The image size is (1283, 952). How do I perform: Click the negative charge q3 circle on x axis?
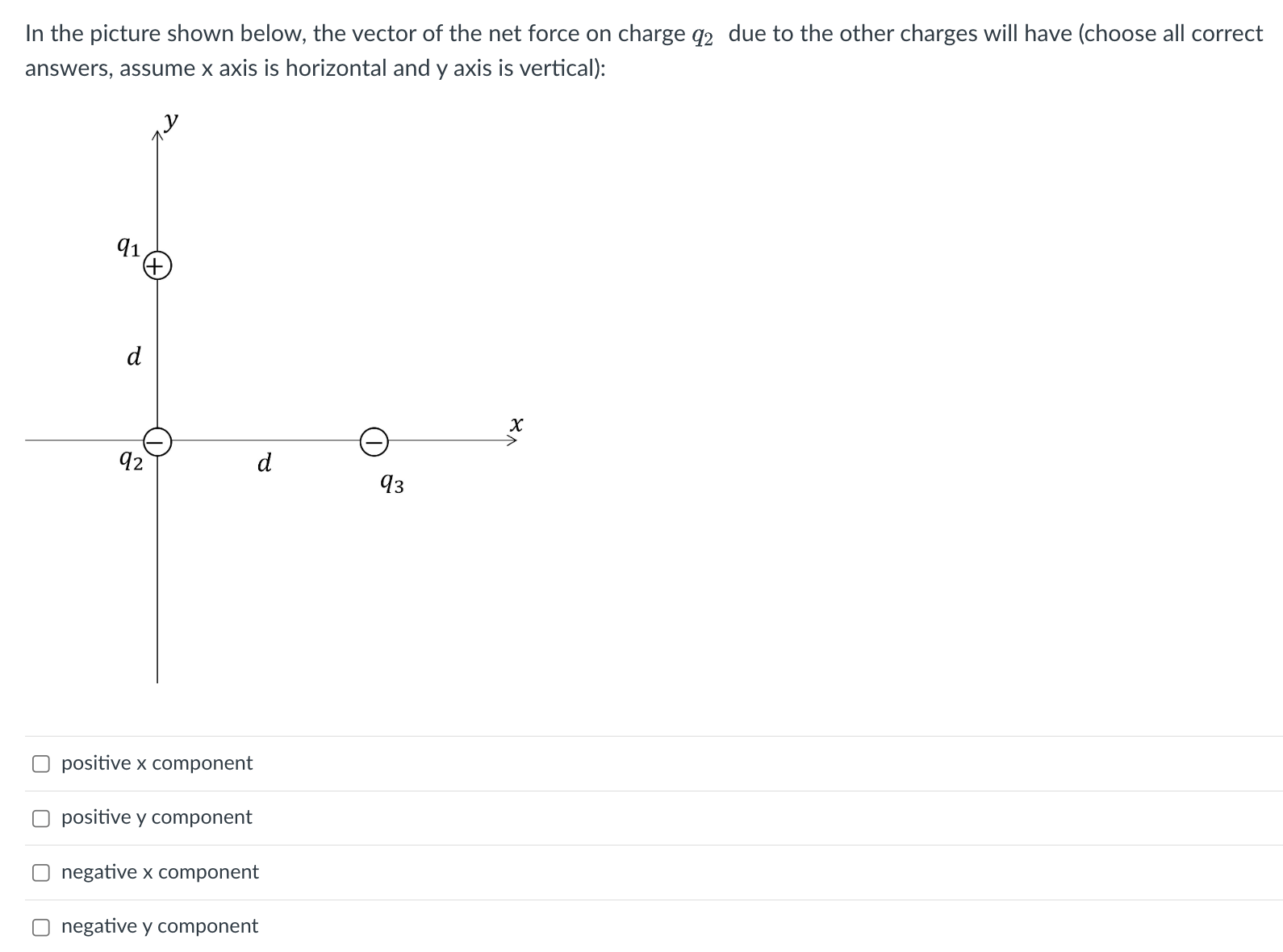(374, 441)
